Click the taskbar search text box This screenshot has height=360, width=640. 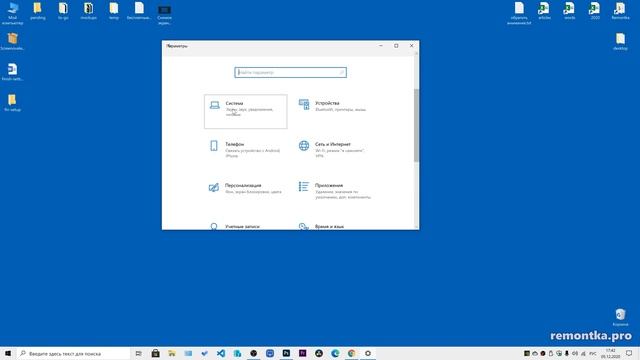(x=73, y=353)
